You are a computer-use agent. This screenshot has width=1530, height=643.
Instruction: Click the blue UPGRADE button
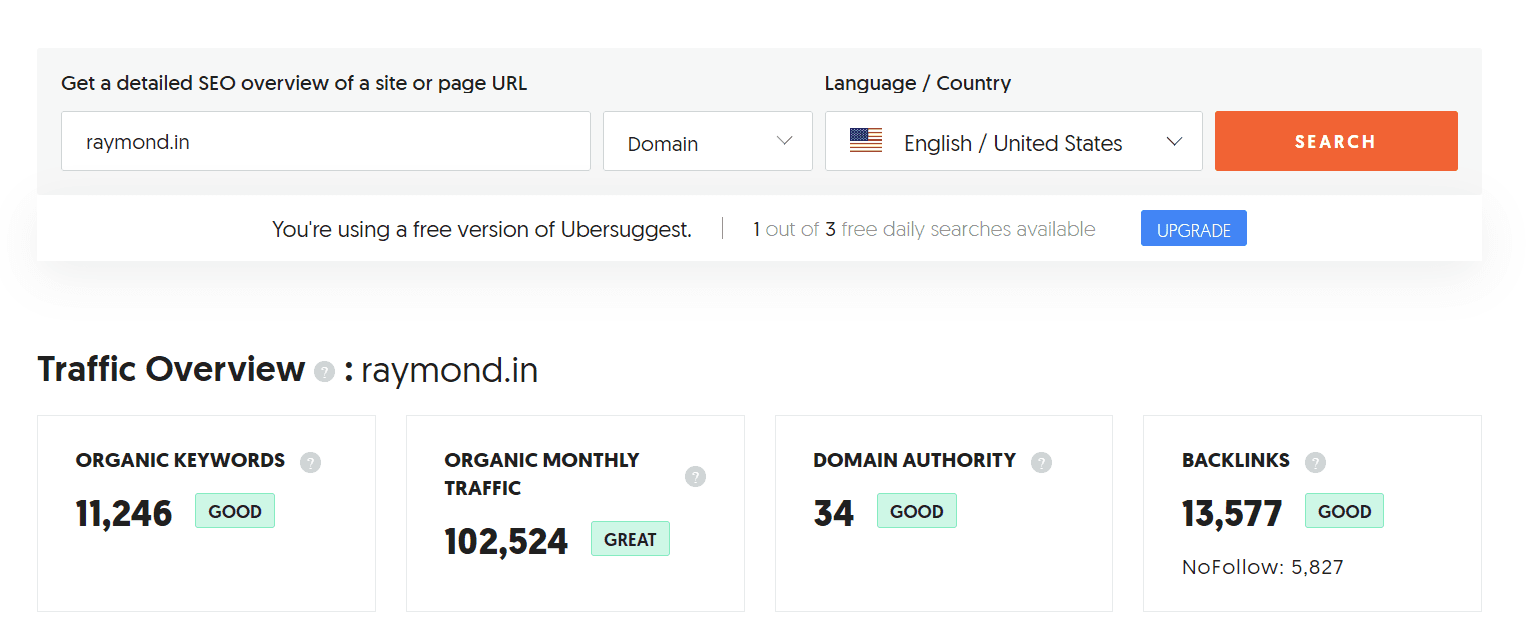[1193, 229]
